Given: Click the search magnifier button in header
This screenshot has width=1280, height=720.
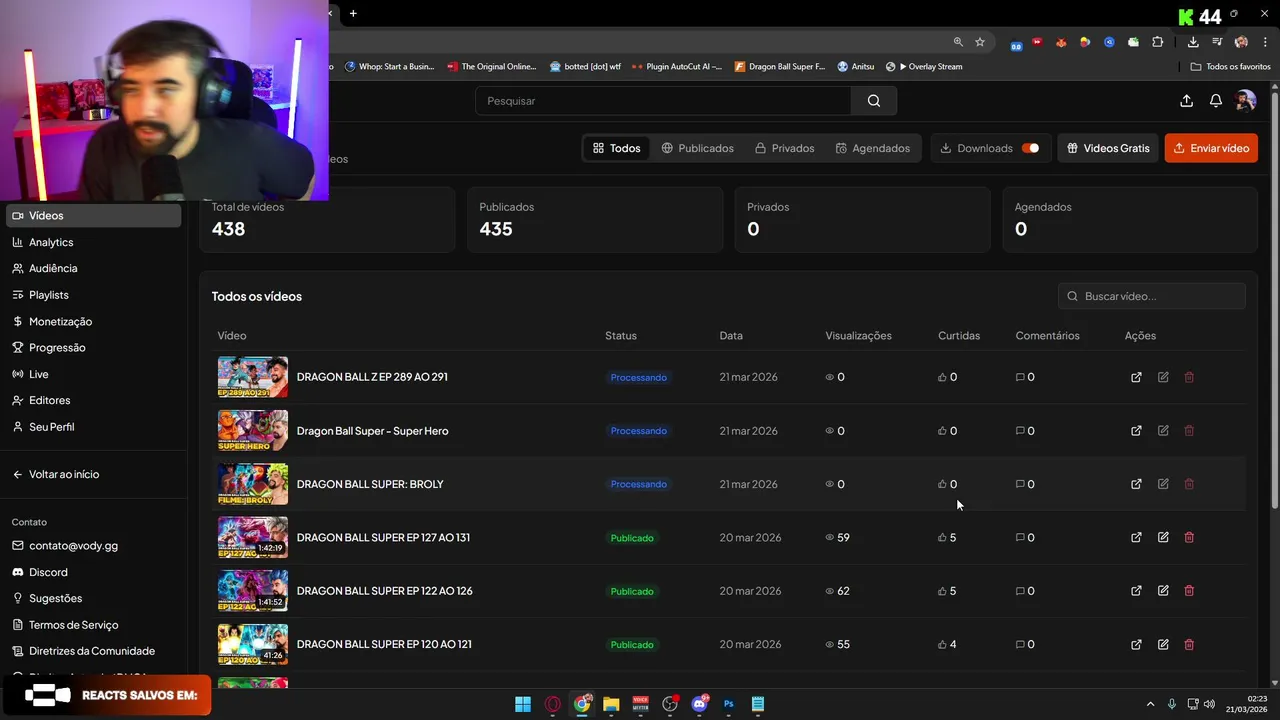Looking at the screenshot, I should tap(874, 101).
